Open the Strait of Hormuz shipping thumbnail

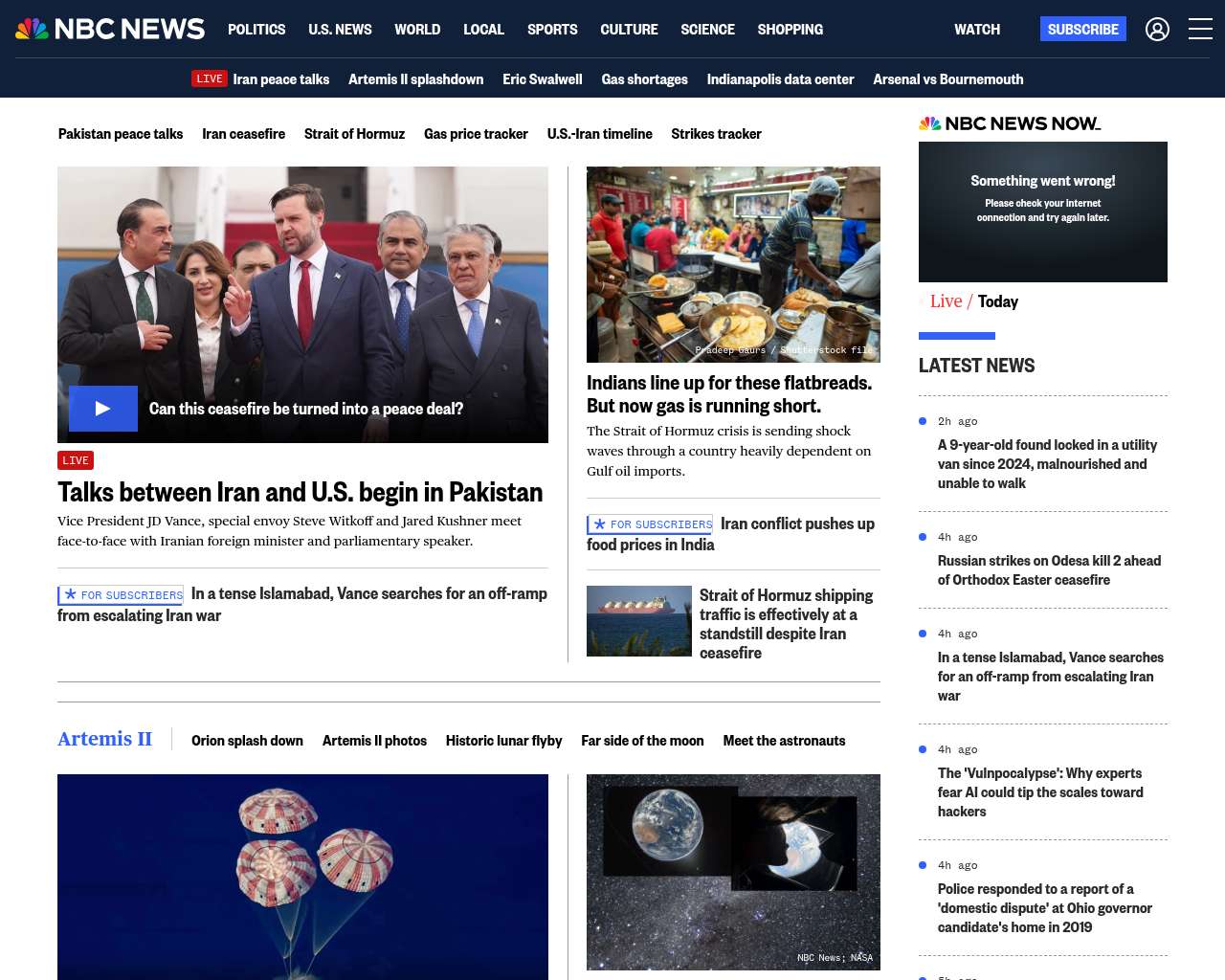pyautogui.click(x=638, y=621)
